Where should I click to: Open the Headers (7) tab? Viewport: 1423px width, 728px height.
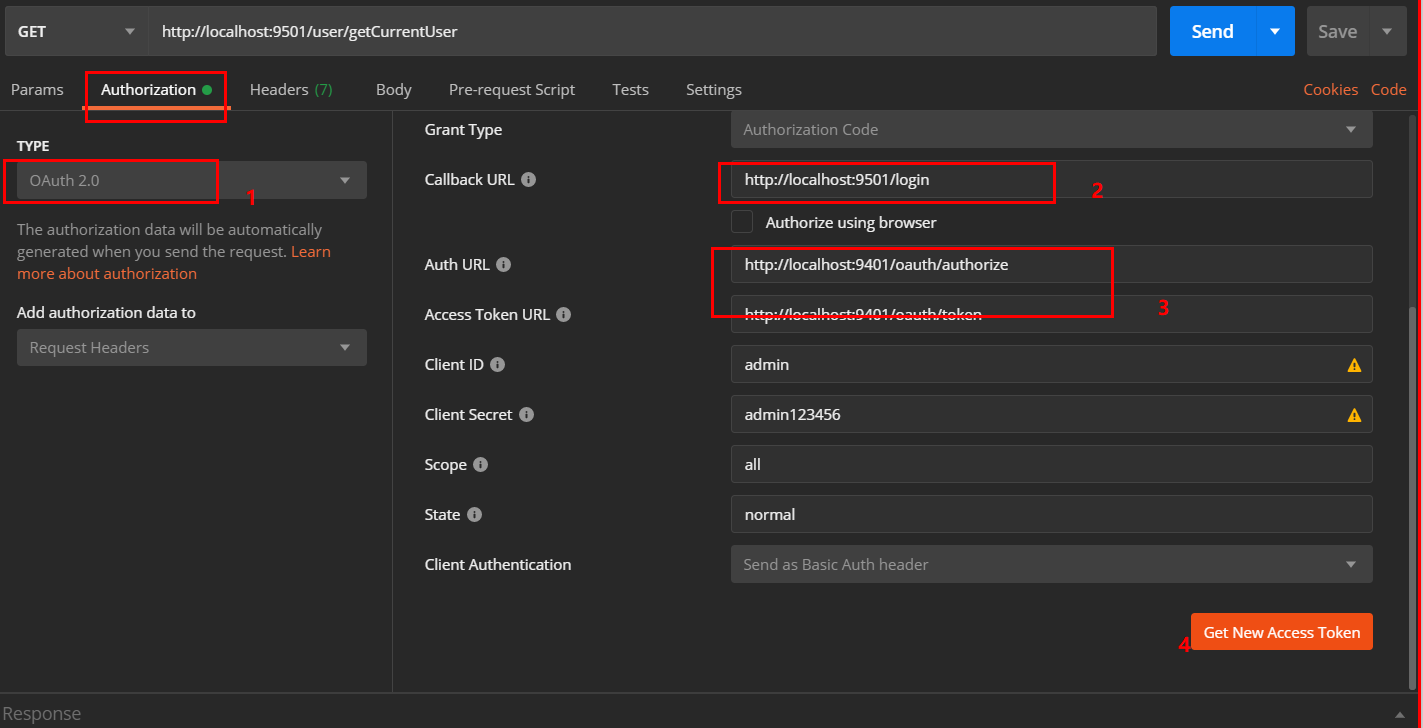point(291,90)
